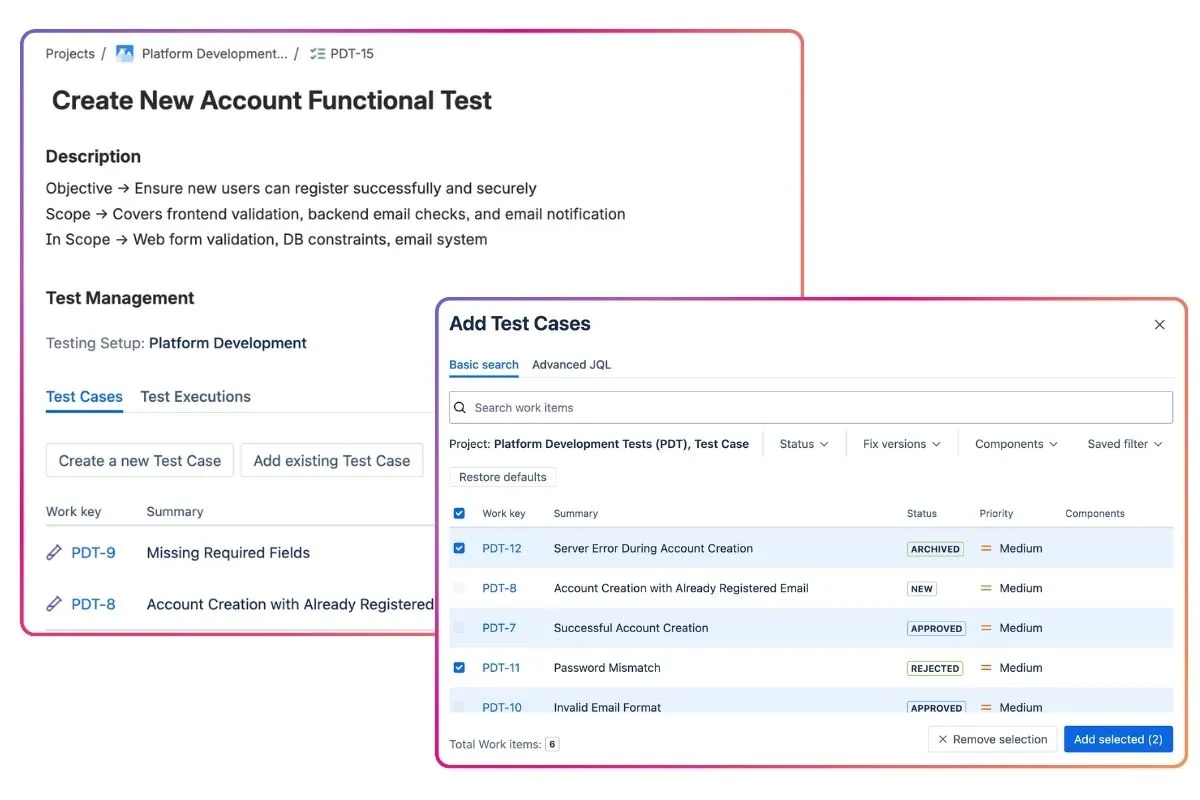
Task: Close the Add Test Cases dialog
Action: point(1160,325)
